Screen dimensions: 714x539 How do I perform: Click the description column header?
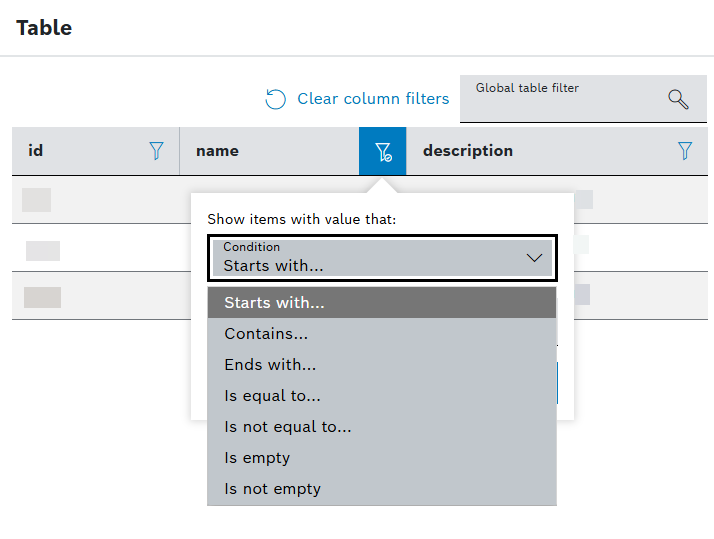pos(468,151)
